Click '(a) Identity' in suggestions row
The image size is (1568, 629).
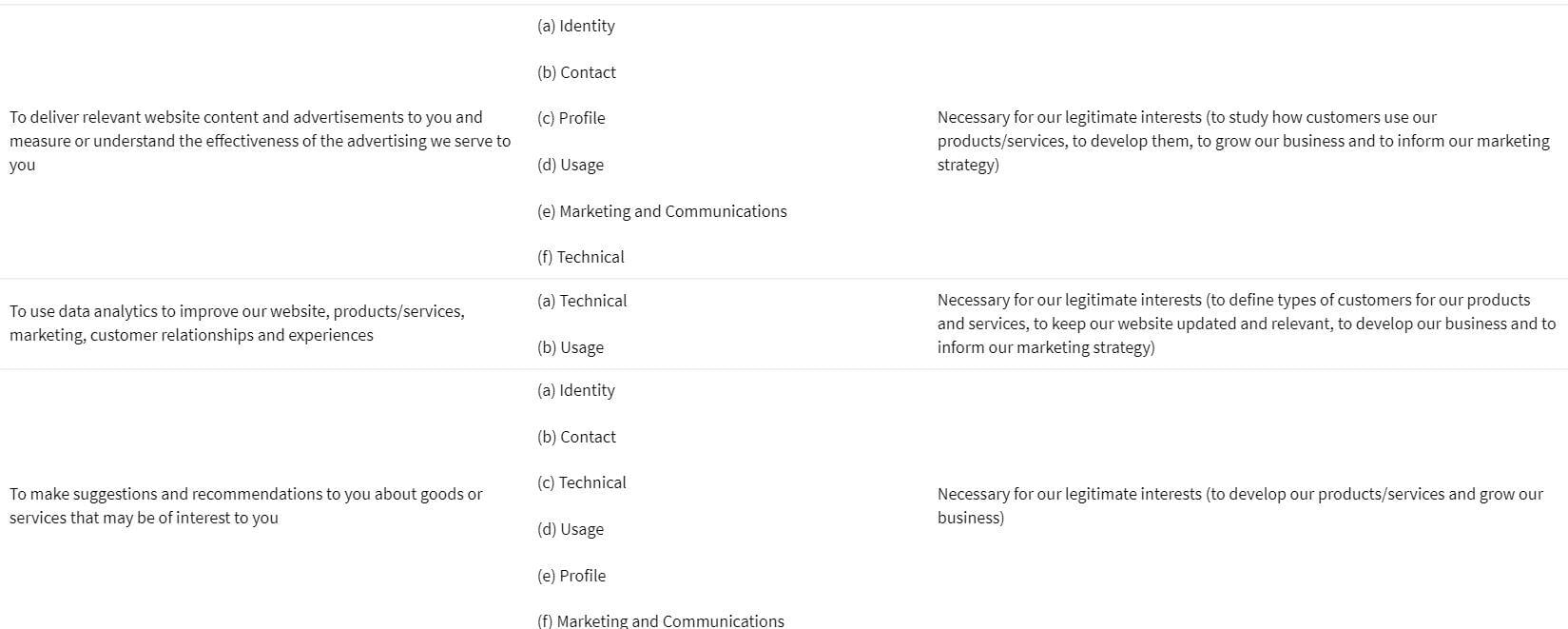coord(576,390)
